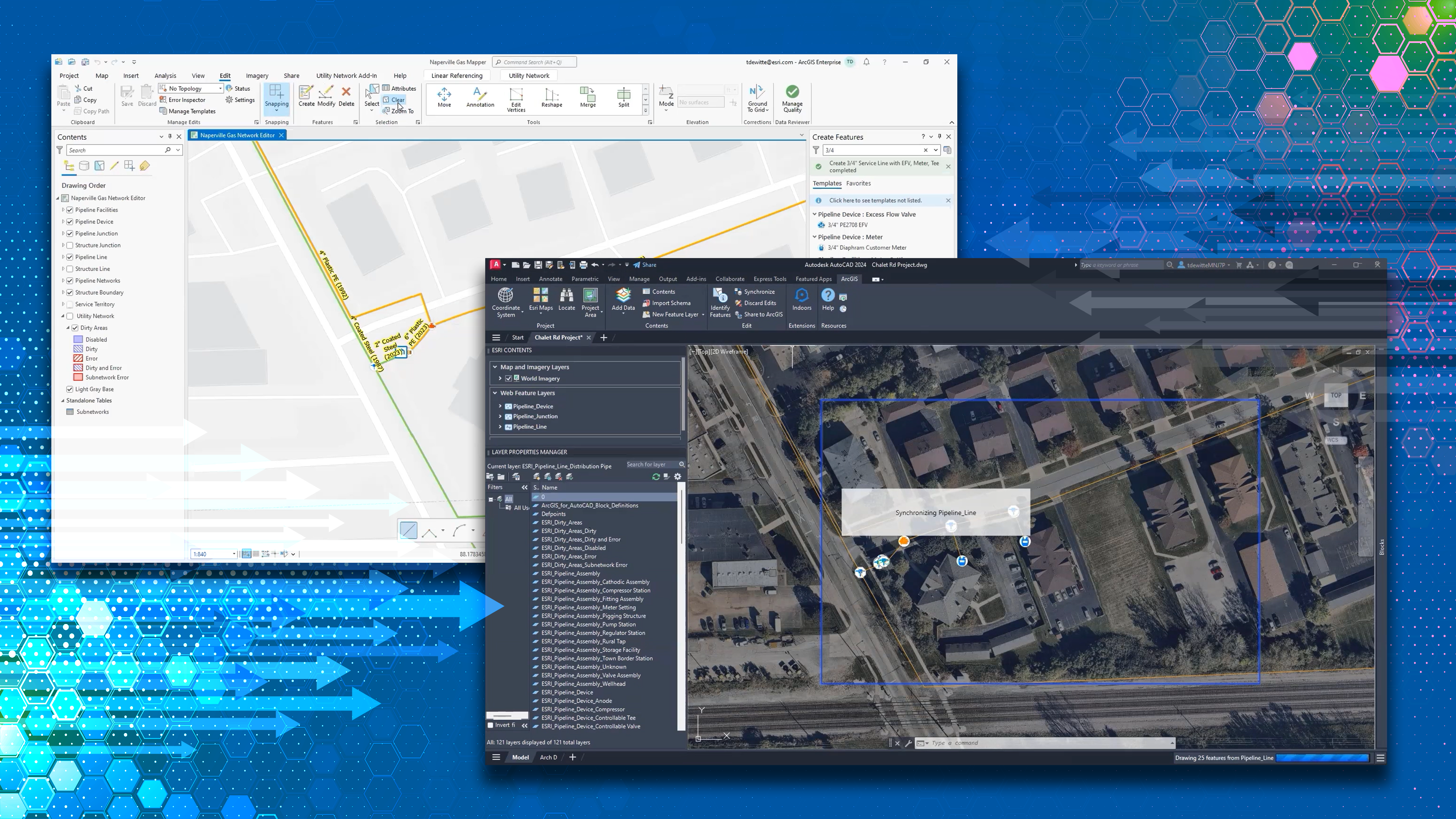Select the Reshape tool
This screenshot has height=819, width=1456.
point(552,97)
